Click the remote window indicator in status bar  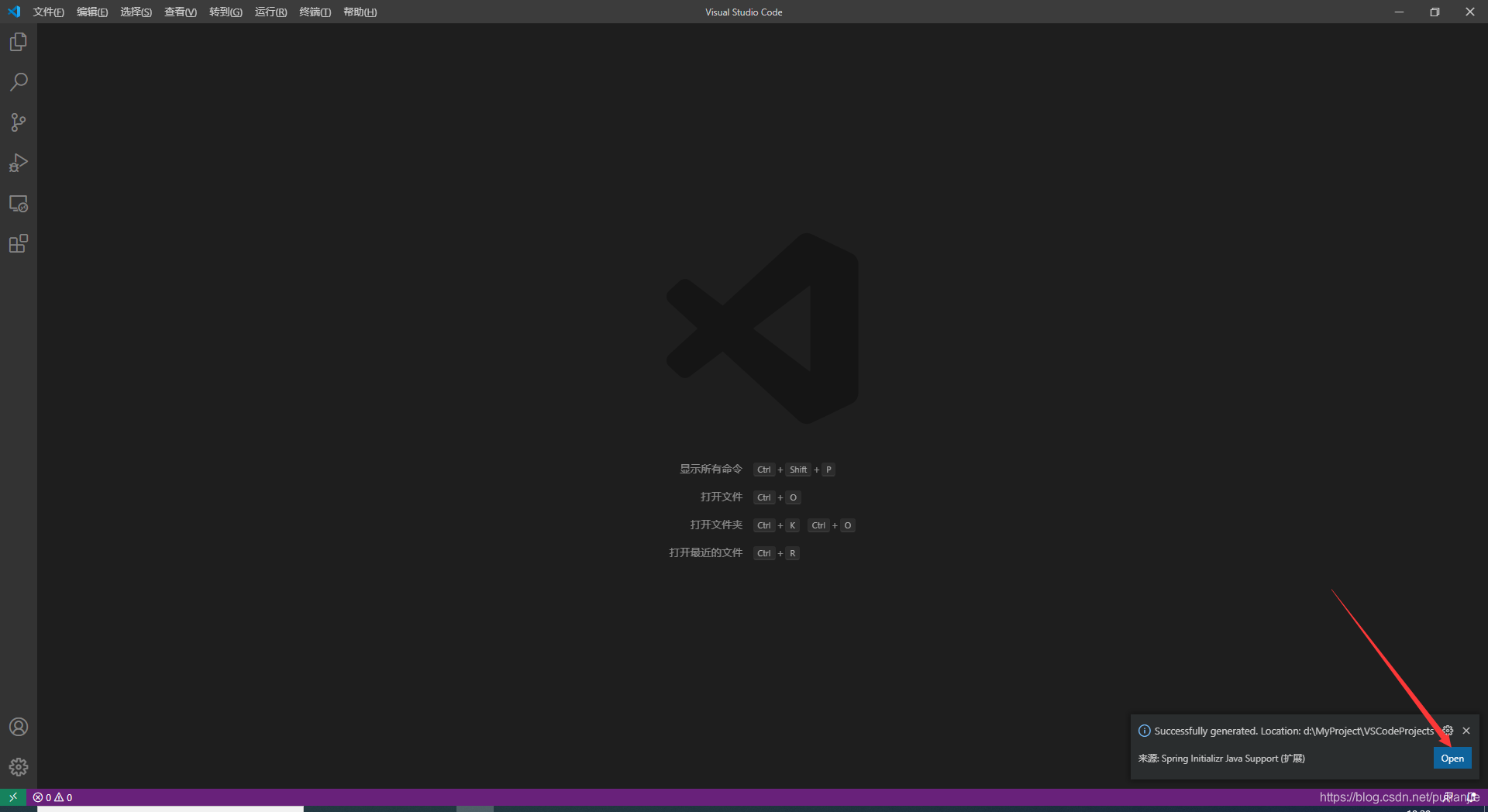tap(13, 797)
